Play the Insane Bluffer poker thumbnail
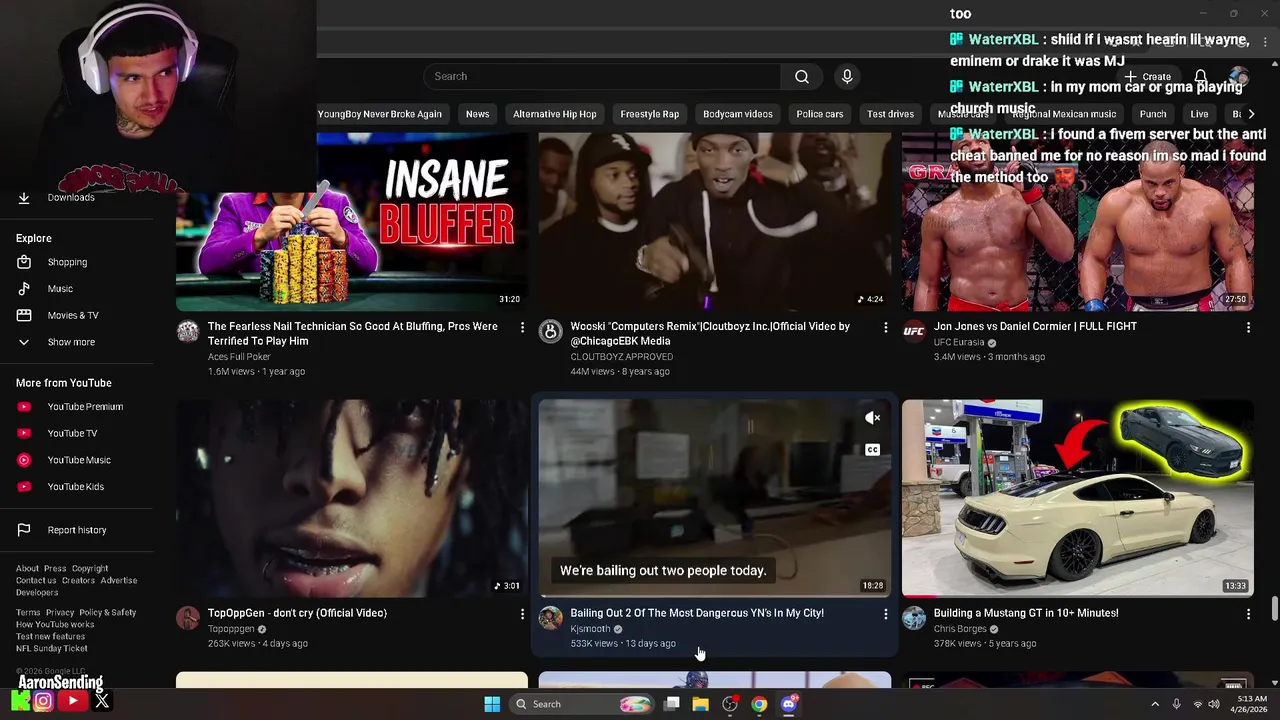Image resolution: width=1280 pixels, height=720 pixels. (352, 221)
